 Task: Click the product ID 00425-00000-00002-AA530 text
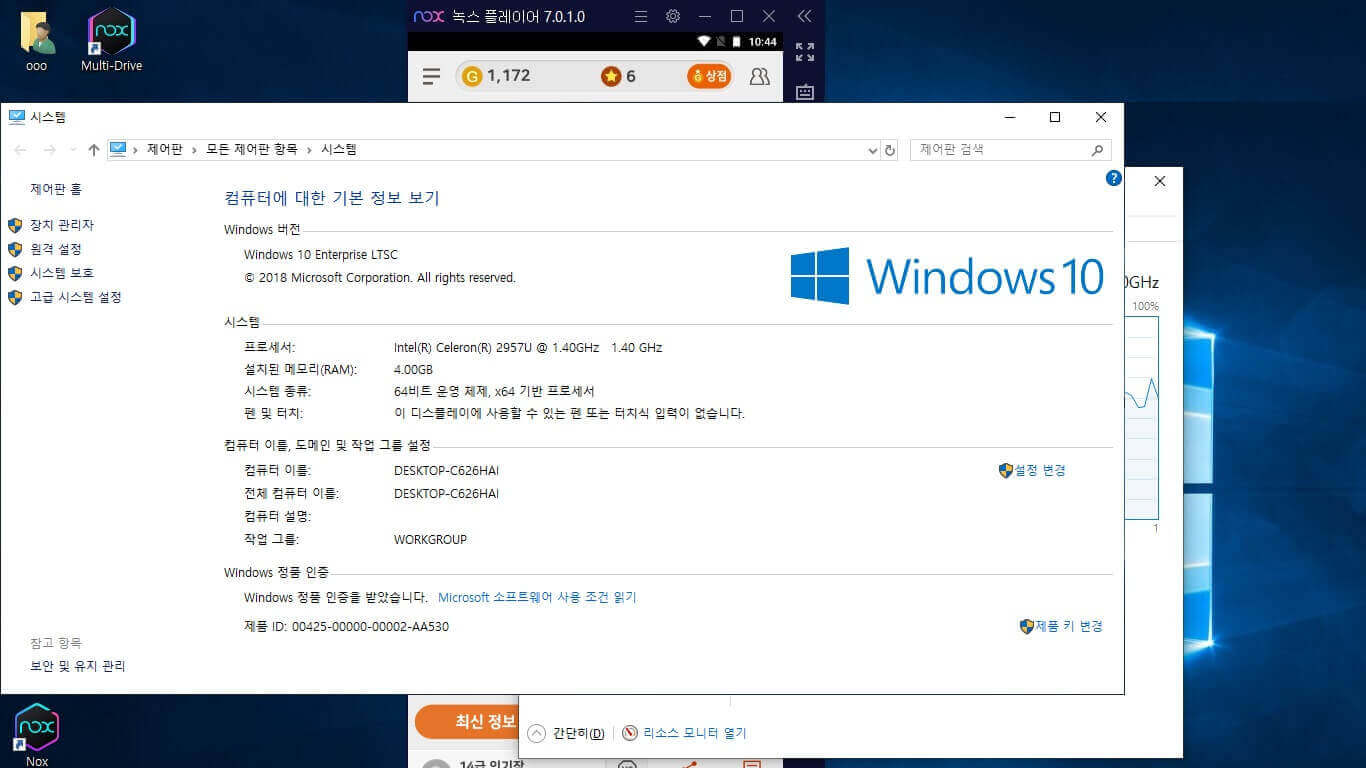(370, 627)
